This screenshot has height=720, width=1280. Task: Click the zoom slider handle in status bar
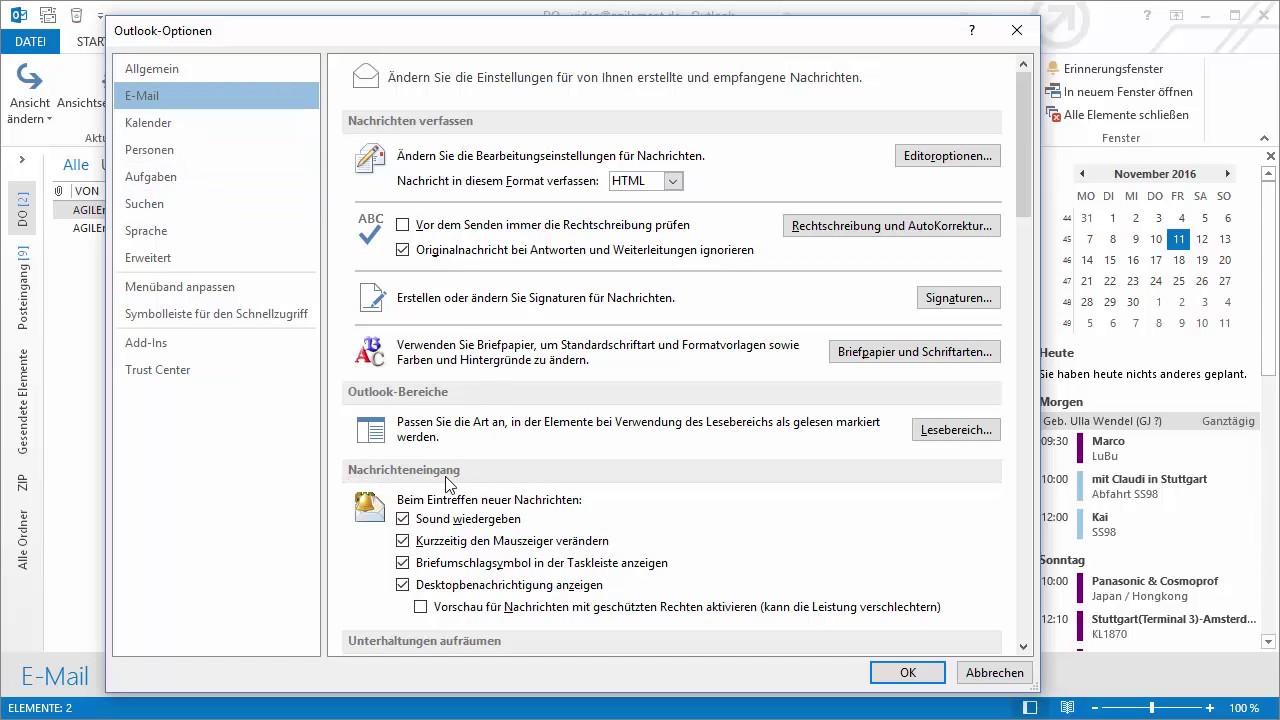1152,708
